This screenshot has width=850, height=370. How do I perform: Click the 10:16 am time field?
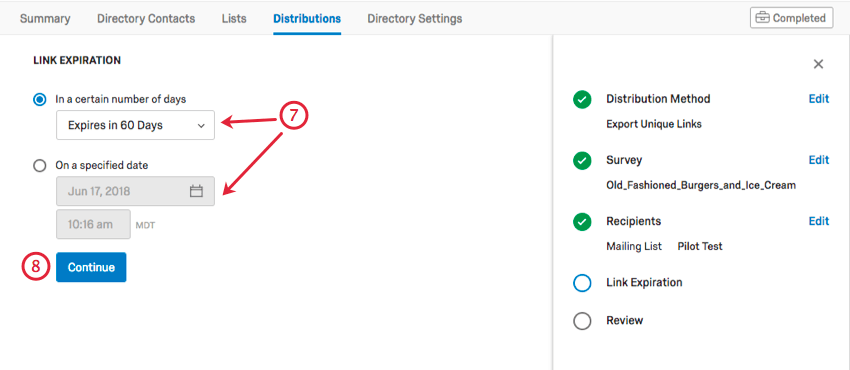coord(93,224)
